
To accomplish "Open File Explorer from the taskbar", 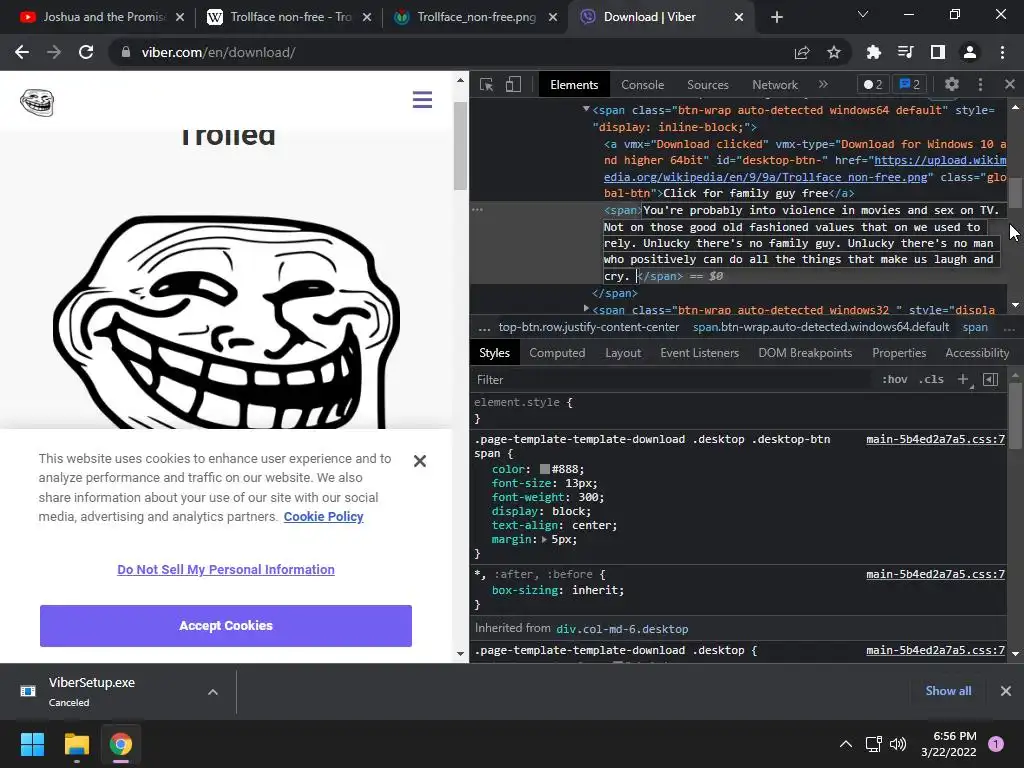I will 76,744.
